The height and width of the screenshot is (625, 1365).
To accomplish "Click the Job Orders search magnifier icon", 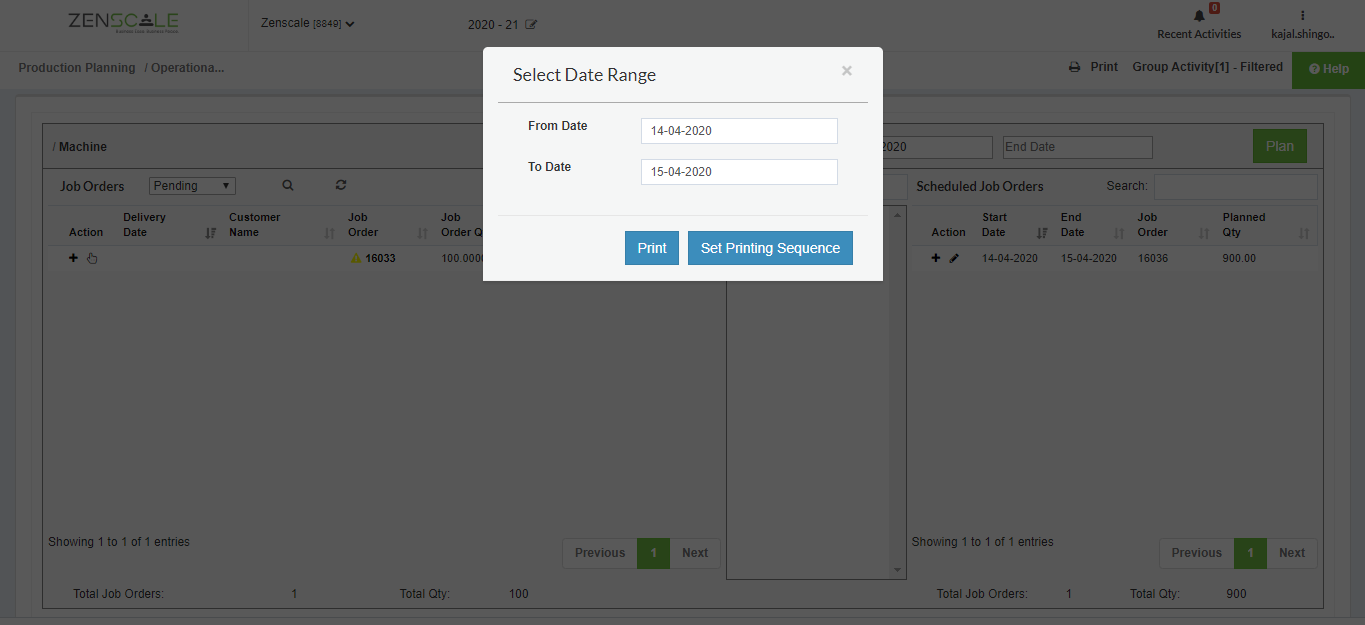I will pyautogui.click(x=288, y=186).
